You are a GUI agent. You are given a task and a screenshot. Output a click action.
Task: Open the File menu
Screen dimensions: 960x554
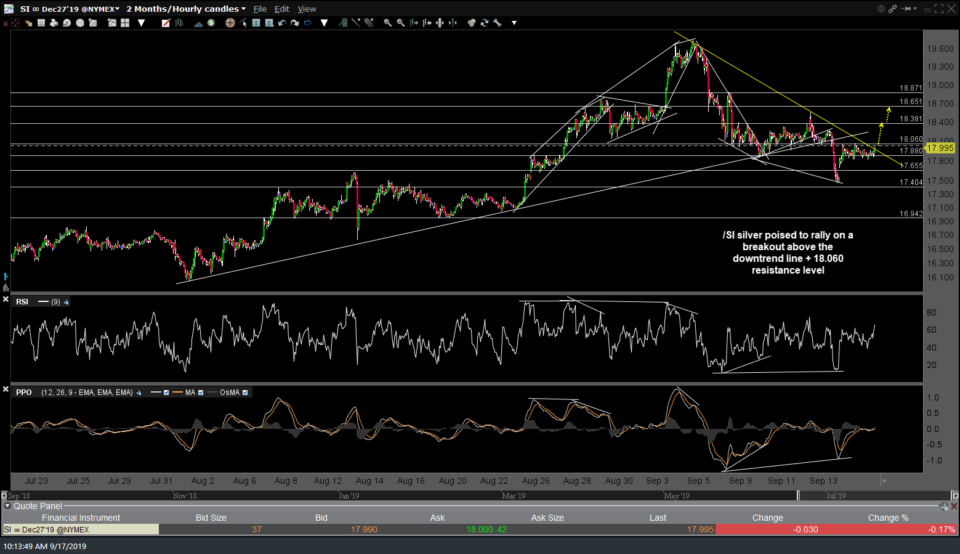(260, 8)
